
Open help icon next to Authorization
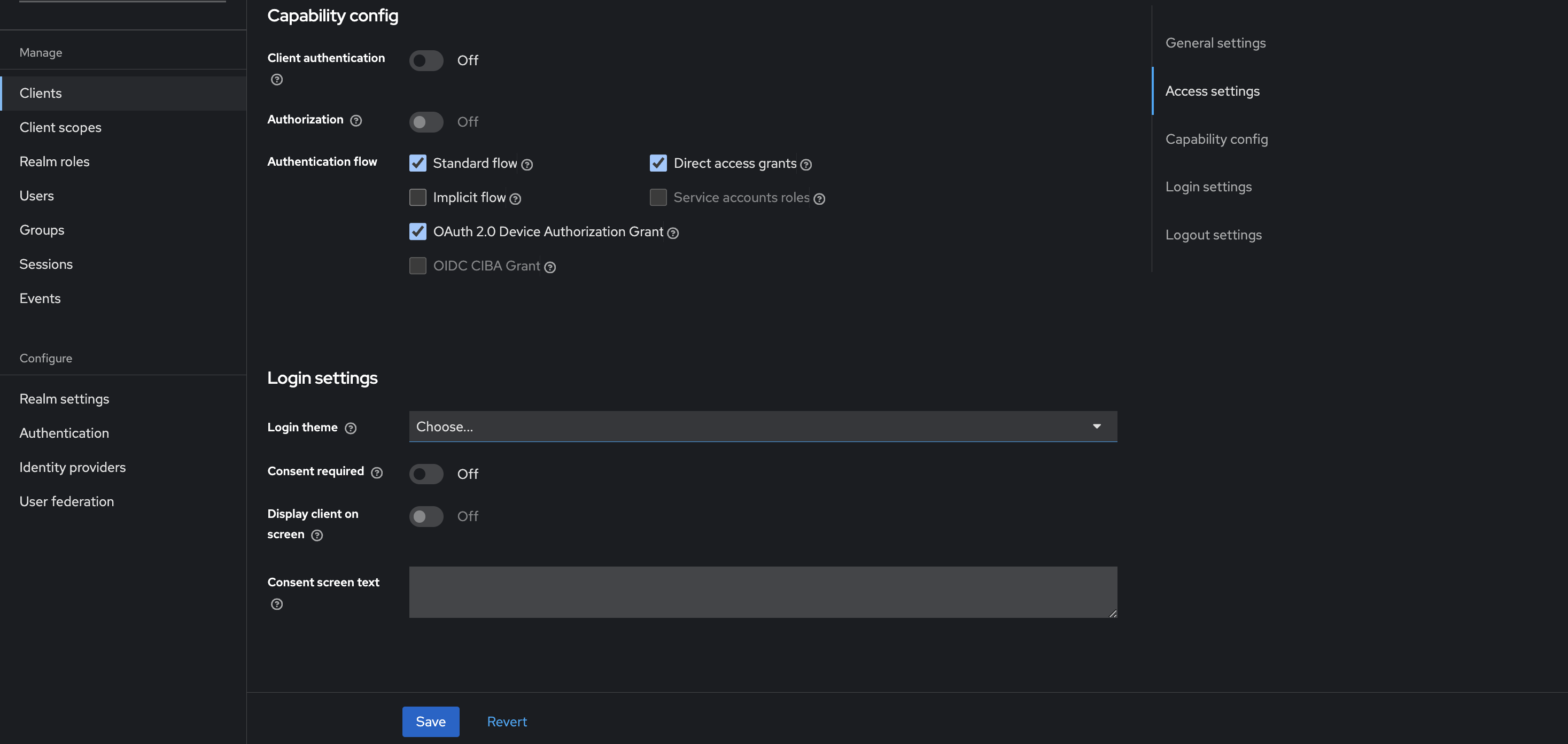coord(355,121)
